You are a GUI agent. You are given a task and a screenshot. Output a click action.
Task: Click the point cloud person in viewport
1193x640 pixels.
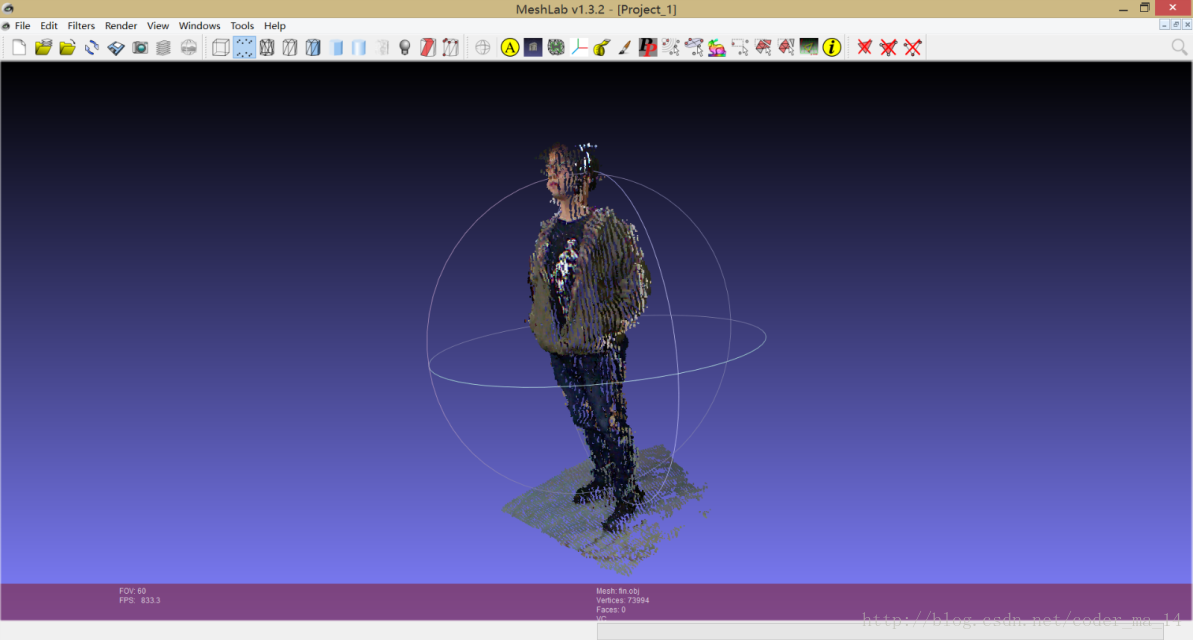[x=590, y=335]
